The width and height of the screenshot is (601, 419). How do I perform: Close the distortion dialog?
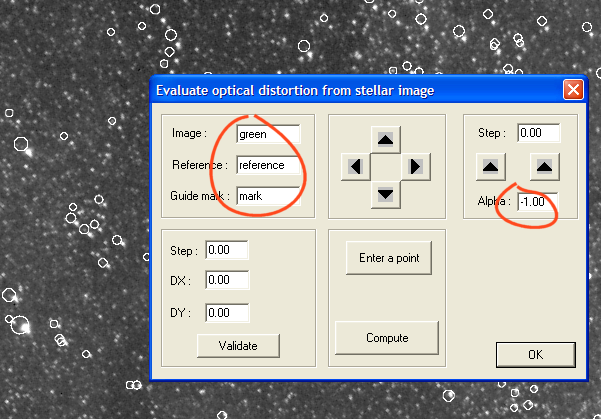tap(573, 90)
